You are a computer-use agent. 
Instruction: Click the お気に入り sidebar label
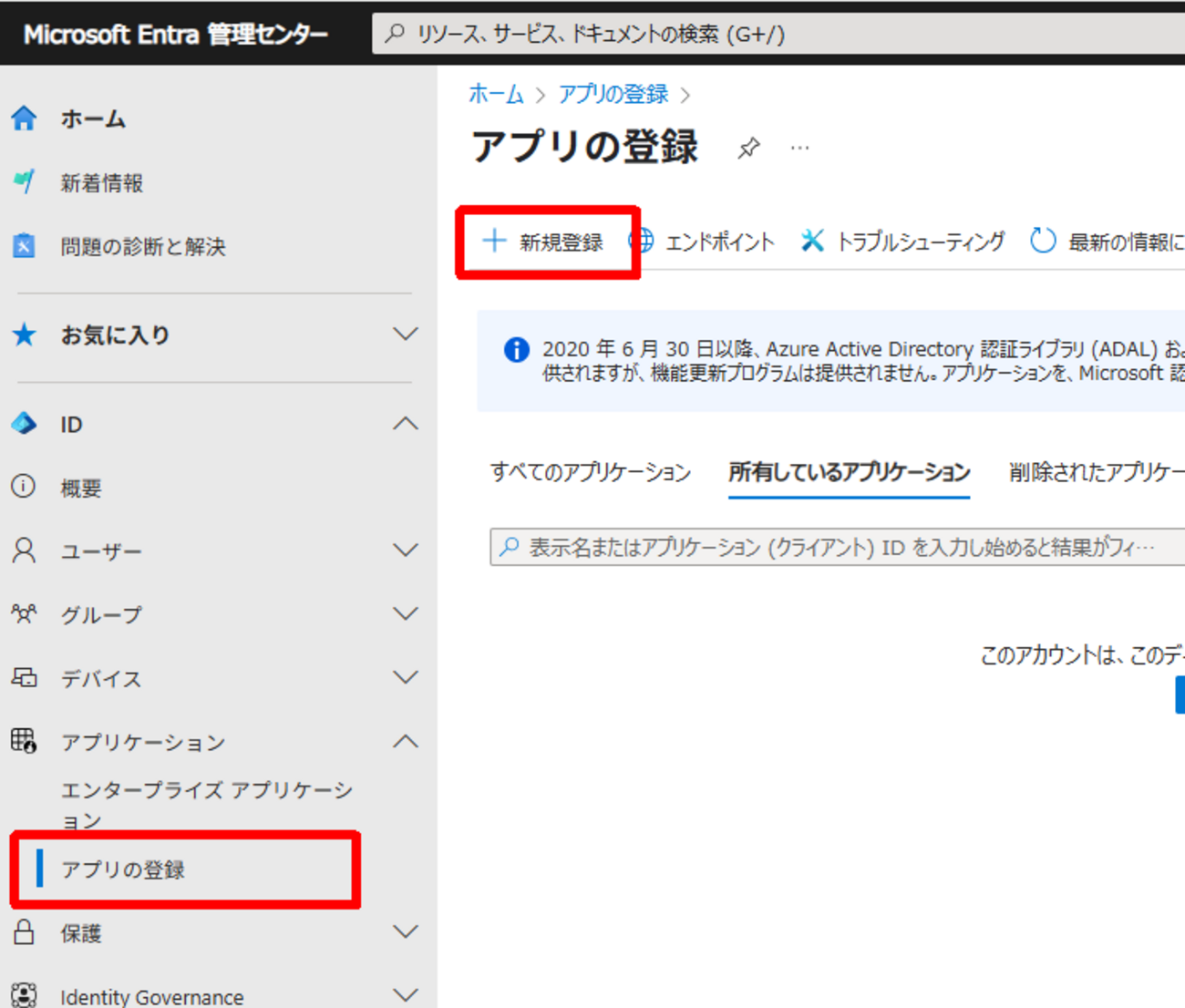pyautogui.click(x=115, y=334)
